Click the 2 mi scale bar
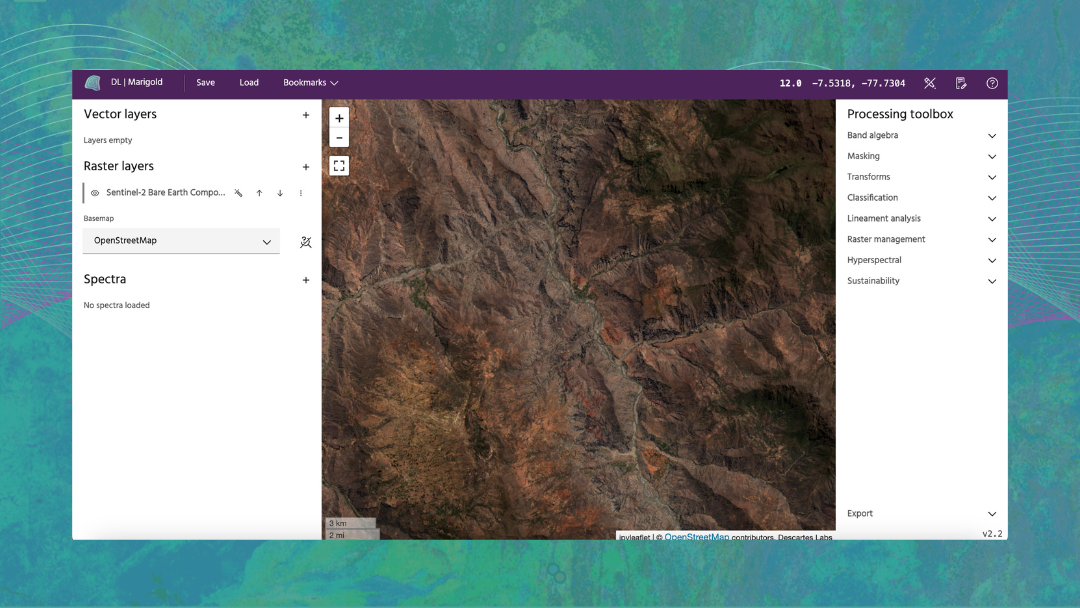 click(352, 535)
